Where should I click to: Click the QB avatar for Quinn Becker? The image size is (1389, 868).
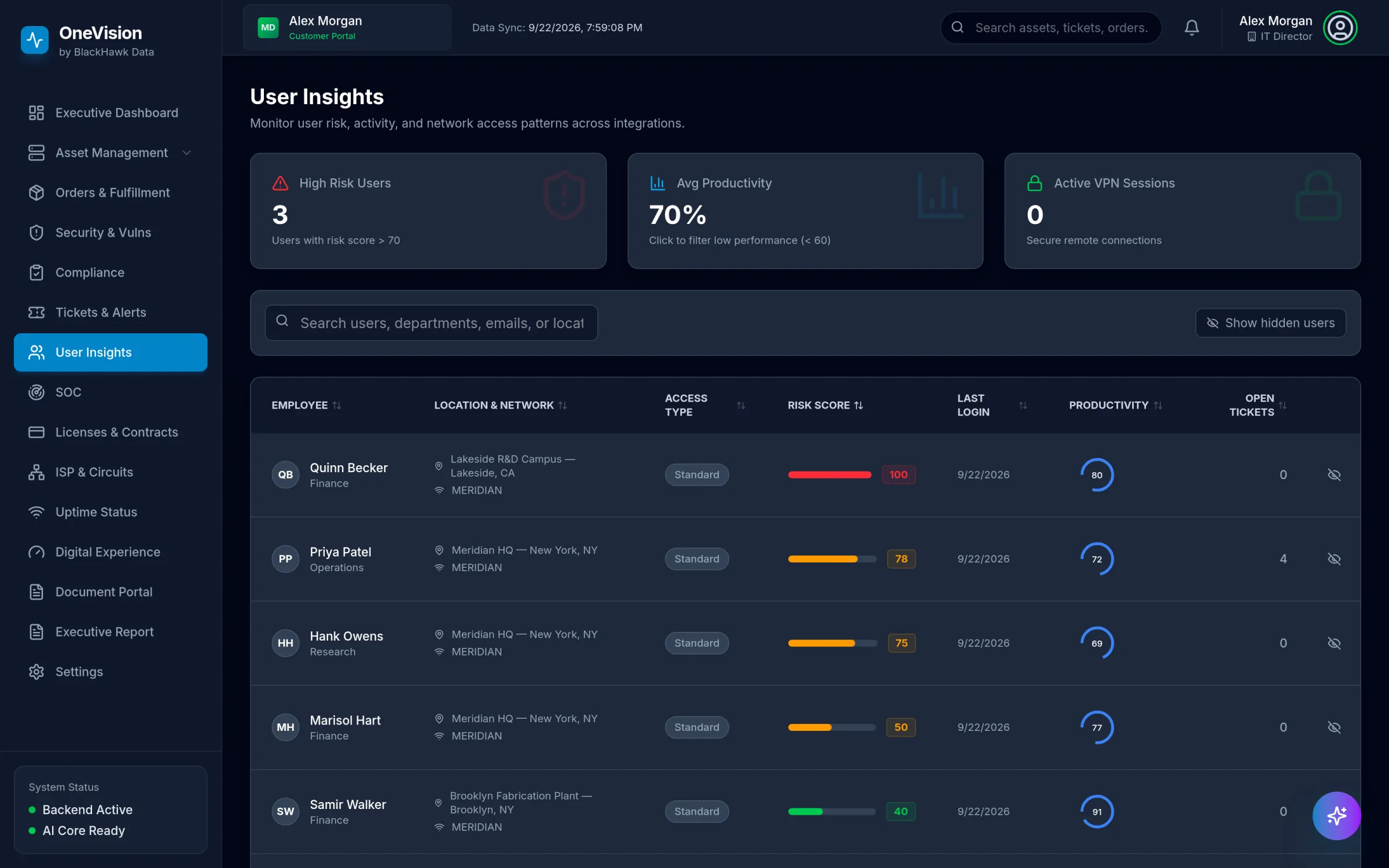coord(285,475)
